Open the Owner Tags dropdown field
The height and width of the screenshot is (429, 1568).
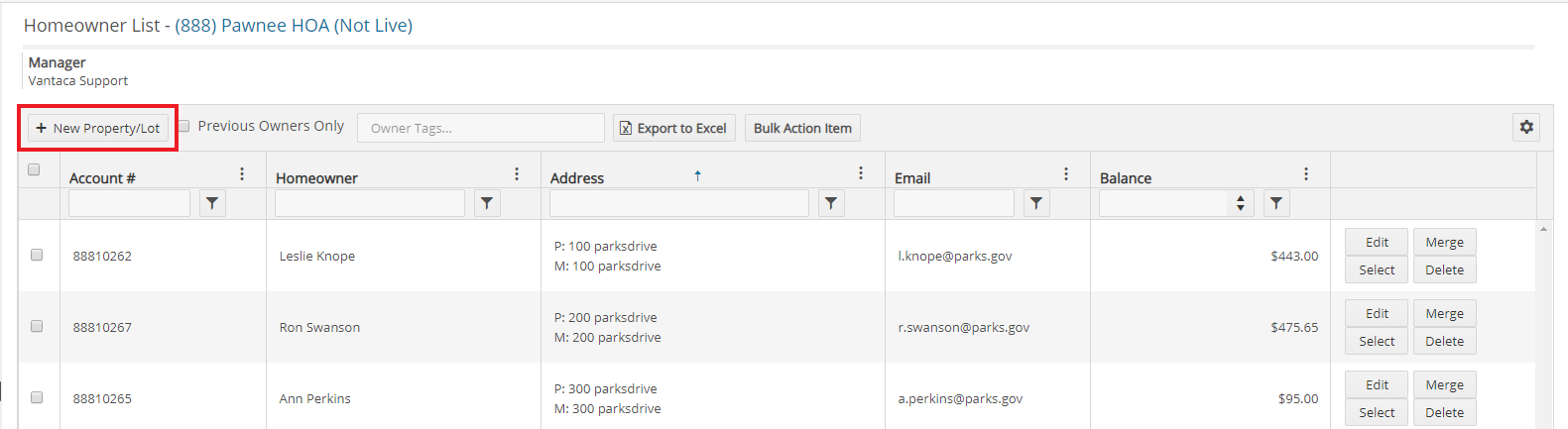click(x=481, y=128)
